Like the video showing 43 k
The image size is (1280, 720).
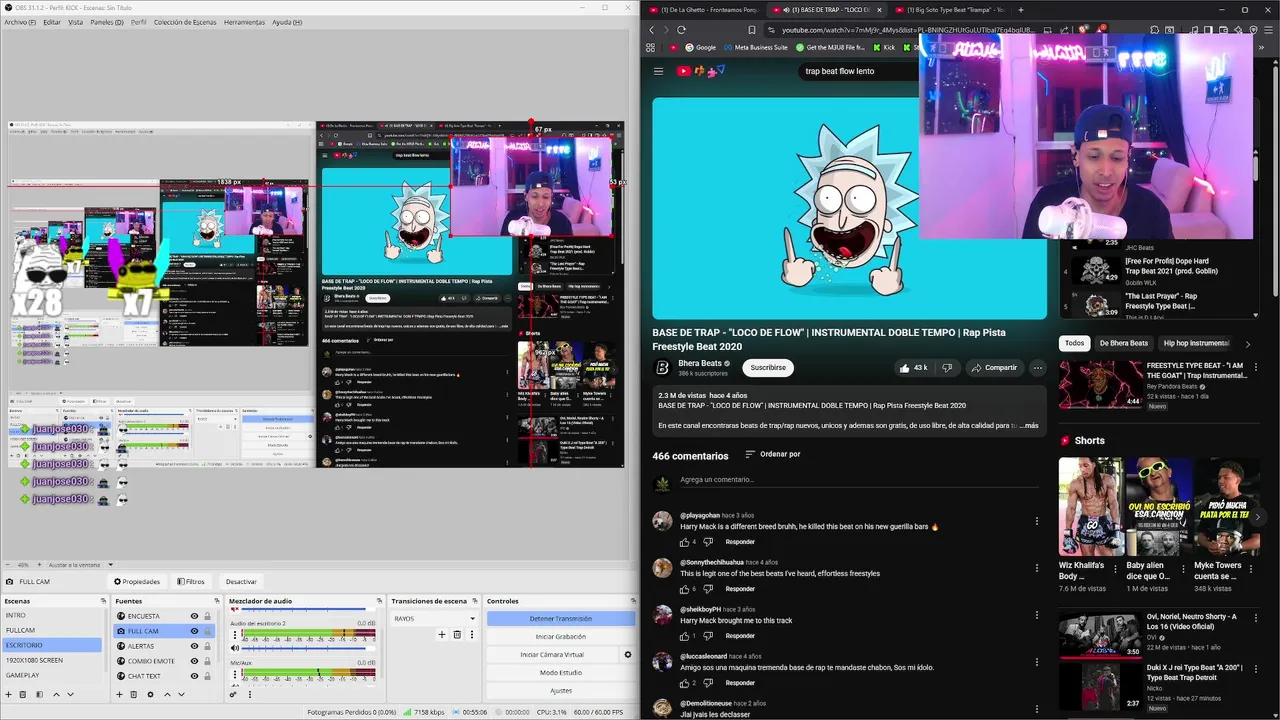[913, 368]
